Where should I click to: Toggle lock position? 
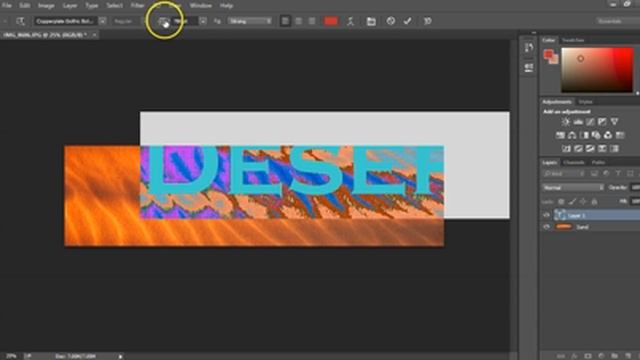[x=583, y=202]
